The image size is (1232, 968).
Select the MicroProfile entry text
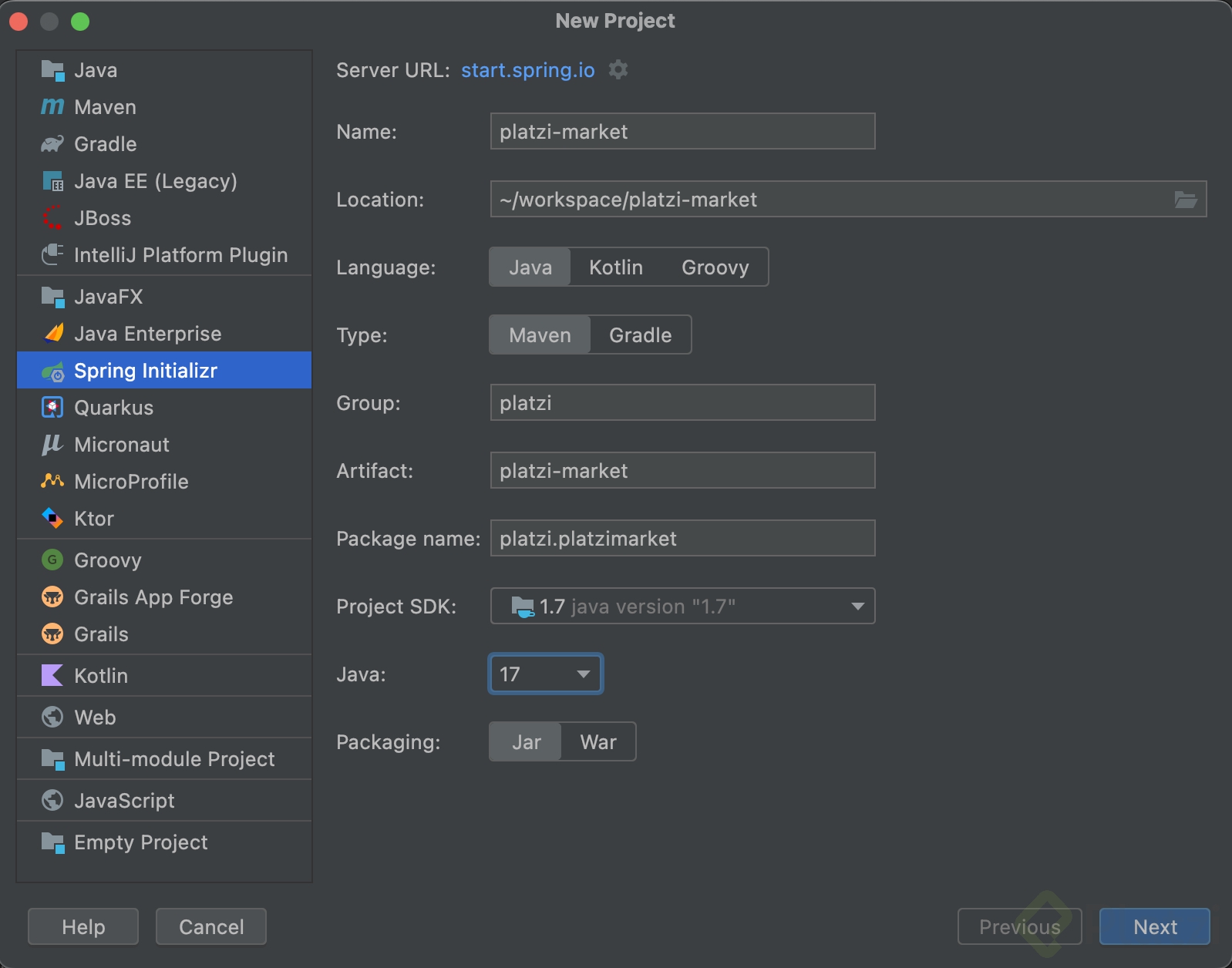click(131, 481)
